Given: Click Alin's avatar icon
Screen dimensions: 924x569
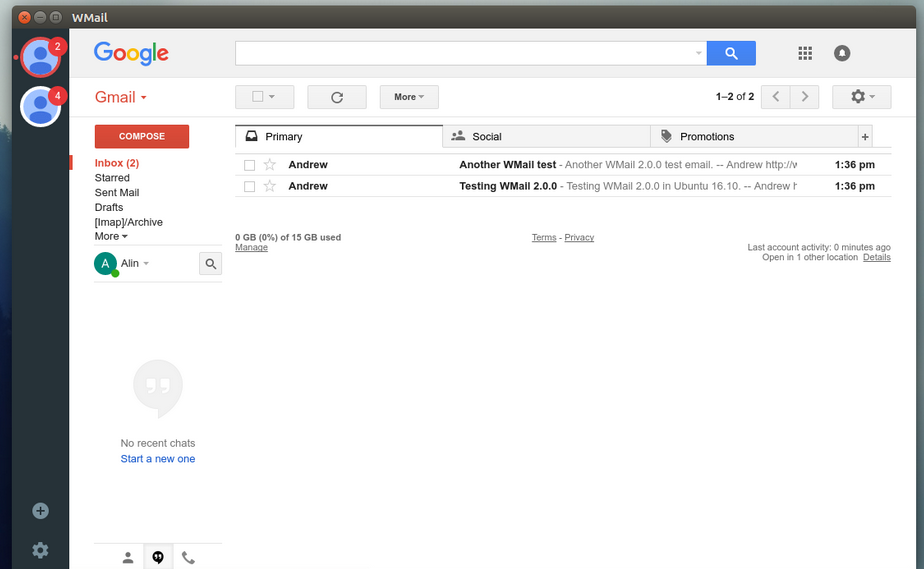Looking at the screenshot, I should click(x=105, y=263).
